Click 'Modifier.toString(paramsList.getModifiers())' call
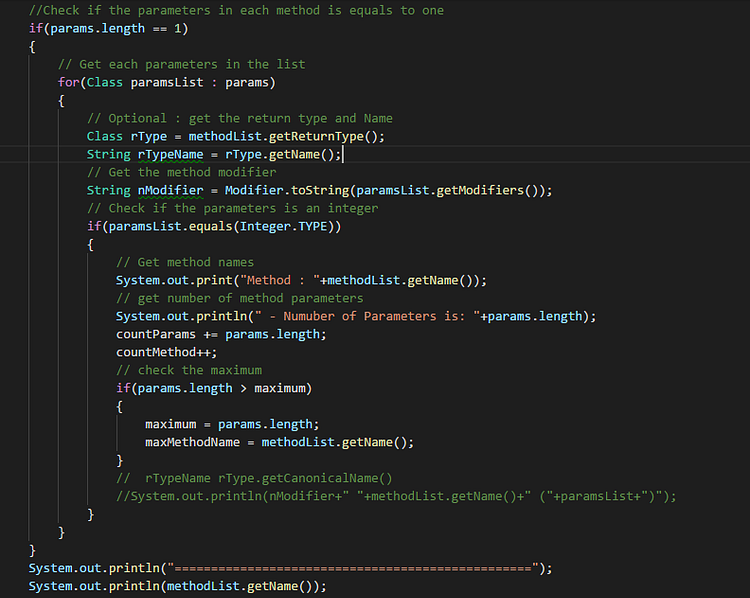The image size is (750, 598). pos(385,191)
